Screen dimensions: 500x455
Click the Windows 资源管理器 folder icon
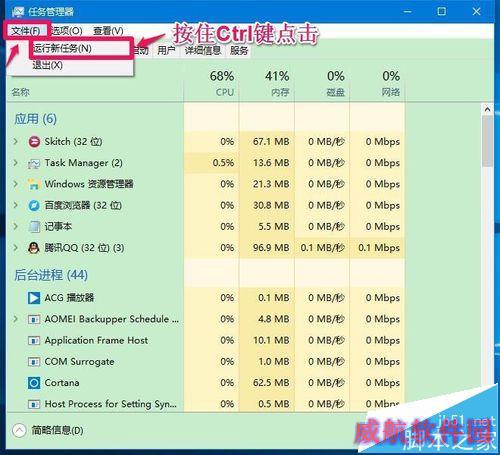click(x=34, y=184)
